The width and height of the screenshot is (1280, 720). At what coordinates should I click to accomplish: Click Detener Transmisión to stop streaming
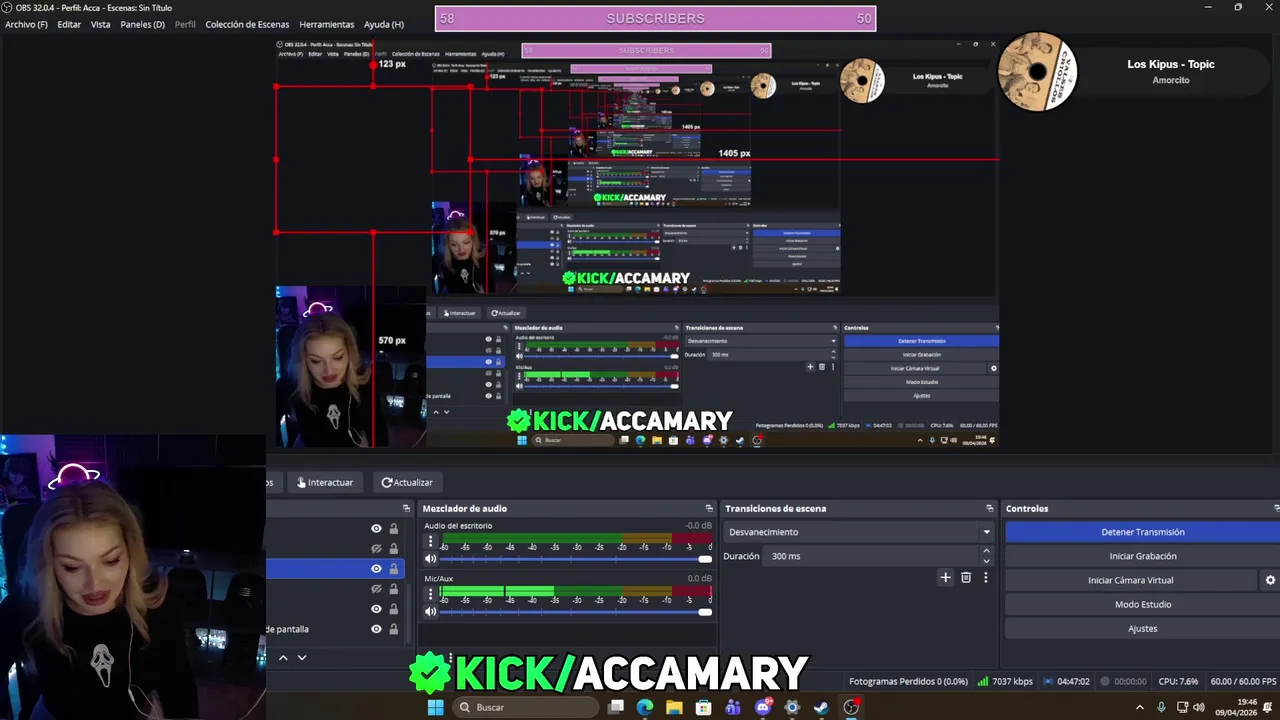[x=1143, y=532]
